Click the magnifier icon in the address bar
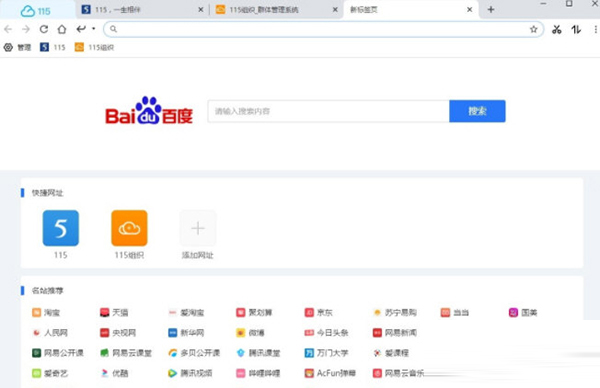Viewport: 600px width, 388px height. click(113, 29)
